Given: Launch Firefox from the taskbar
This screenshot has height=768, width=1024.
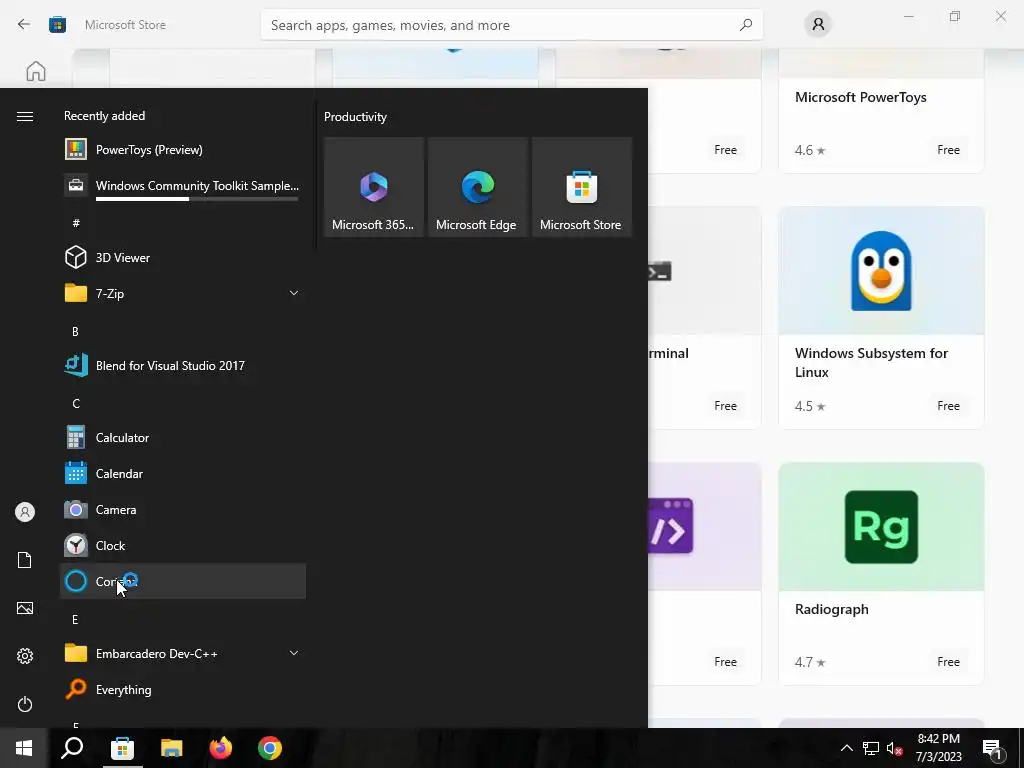Looking at the screenshot, I should point(221,748).
